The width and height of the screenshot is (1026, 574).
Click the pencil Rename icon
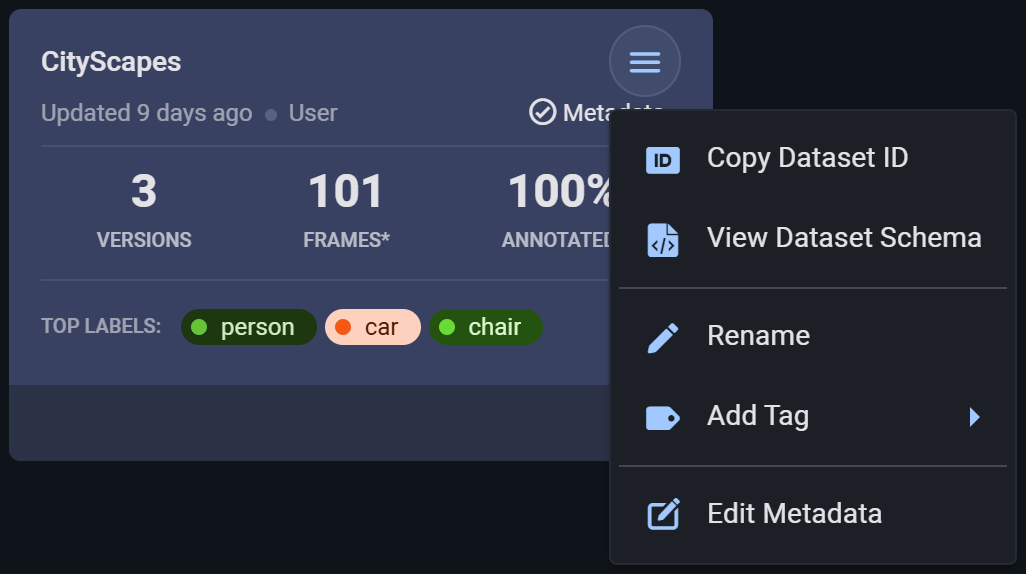(x=662, y=337)
